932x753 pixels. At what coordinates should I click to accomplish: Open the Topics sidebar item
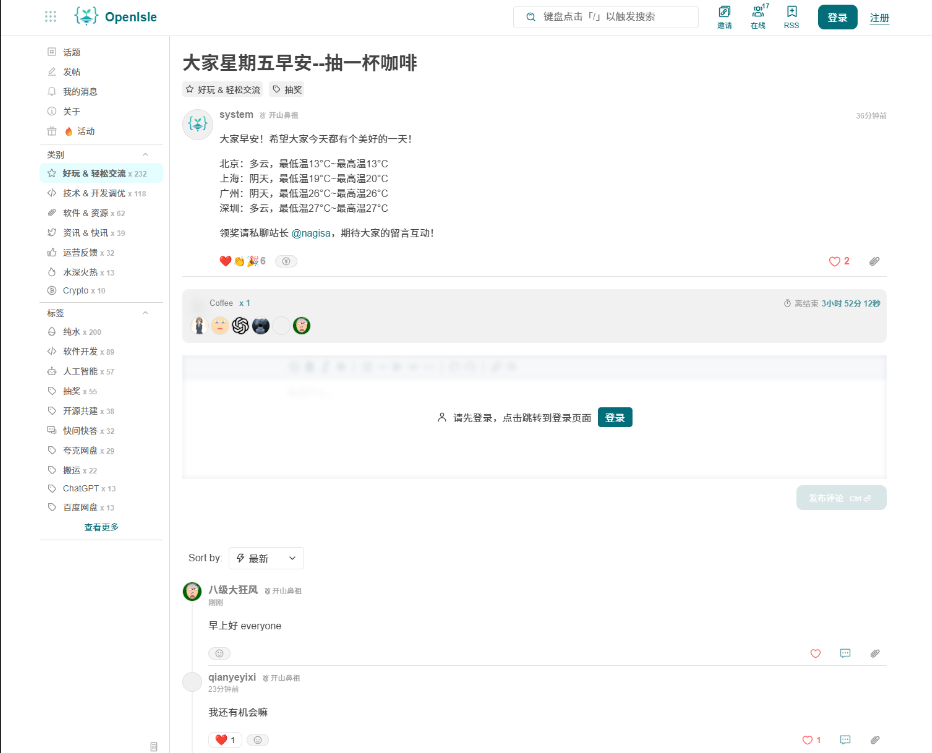[101, 52]
